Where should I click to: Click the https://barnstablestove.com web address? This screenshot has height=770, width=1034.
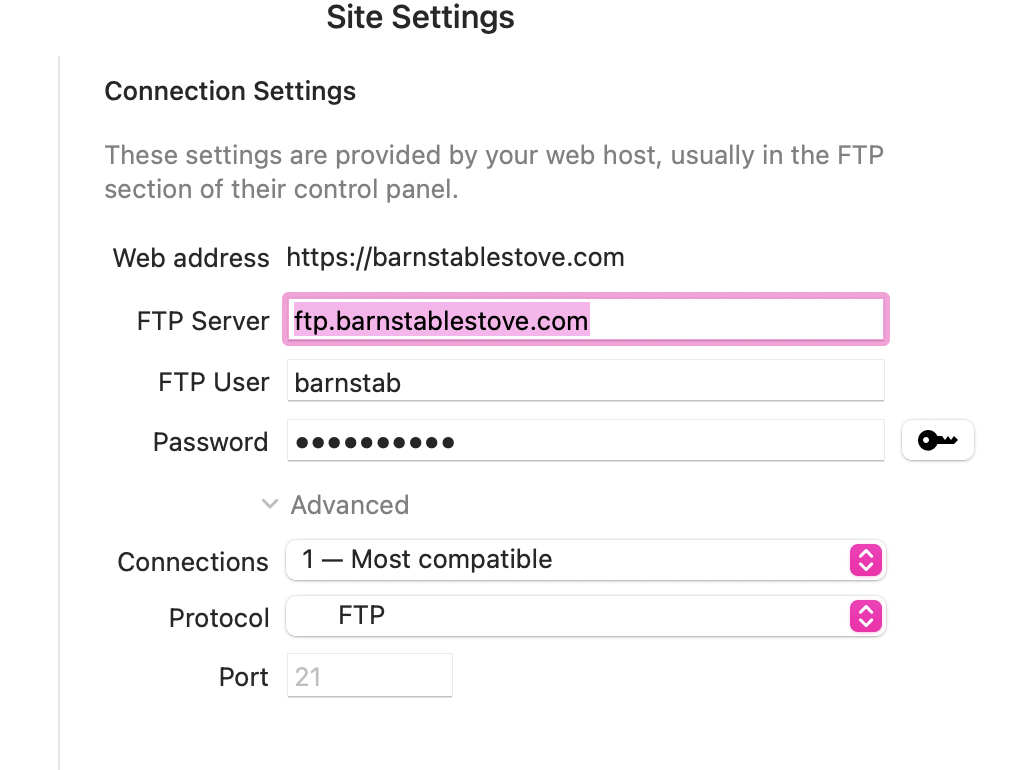point(455,258)
